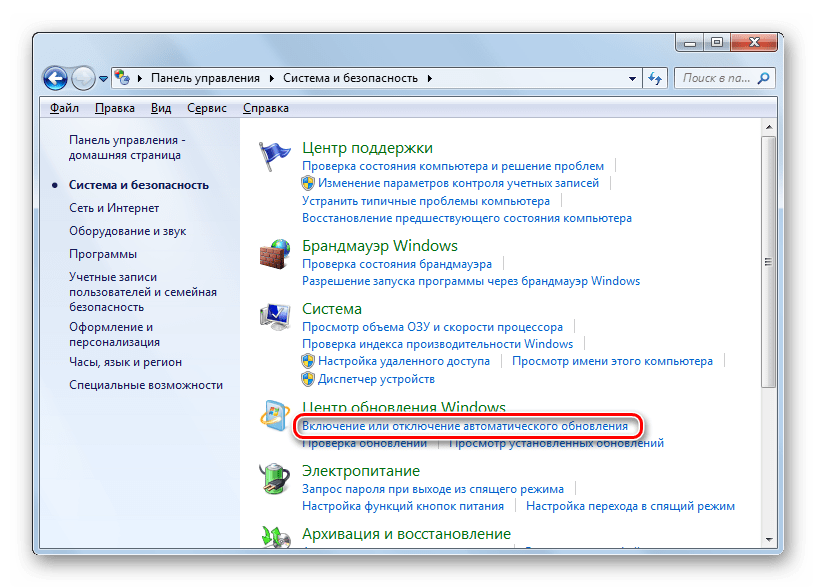817x588 pixels.
Task: Open the Справка menu
Action: click(266, 108)
